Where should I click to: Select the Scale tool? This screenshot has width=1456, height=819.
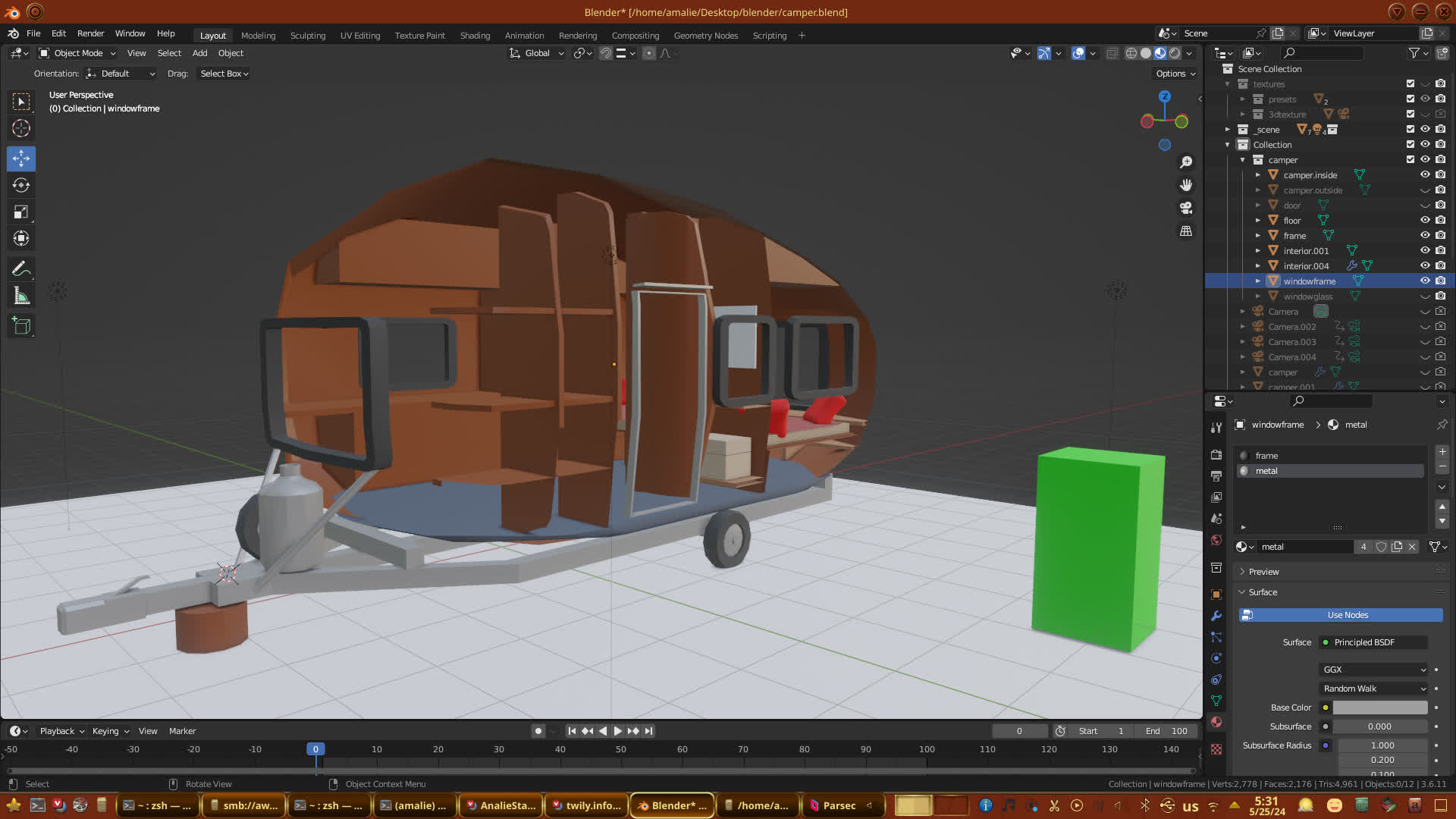pos(21,212)
